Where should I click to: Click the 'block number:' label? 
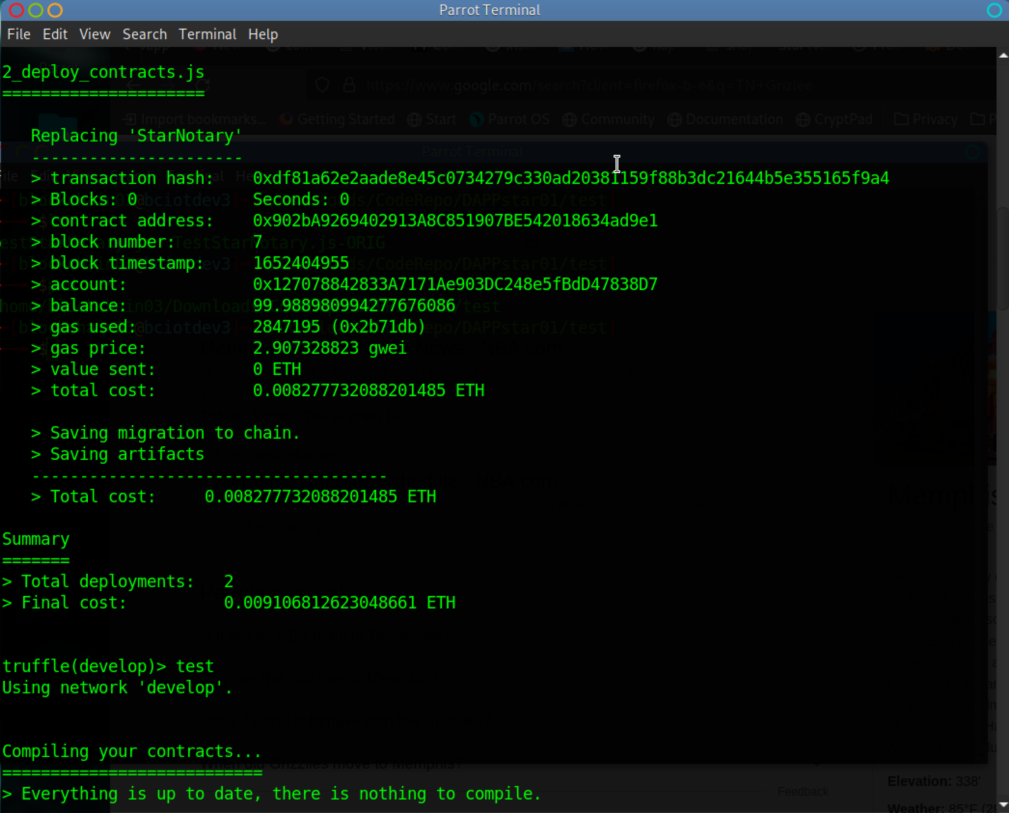click(113, 242)
